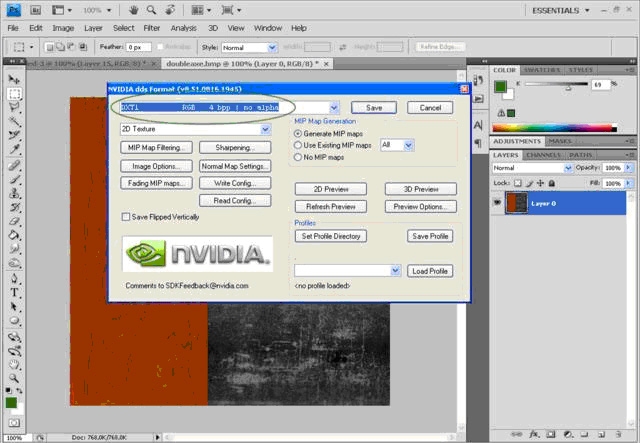Click the Layer 0 thumbnail
Viewport: 640px width, 443px height.
(516, 203)
